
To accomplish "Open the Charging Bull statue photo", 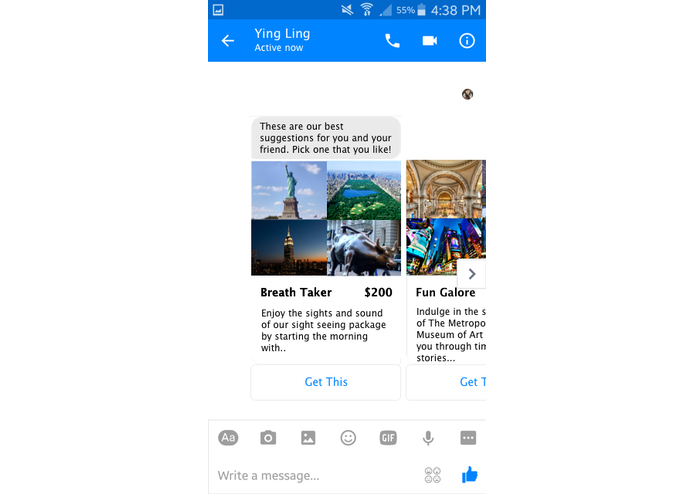I will coord(364,248).
